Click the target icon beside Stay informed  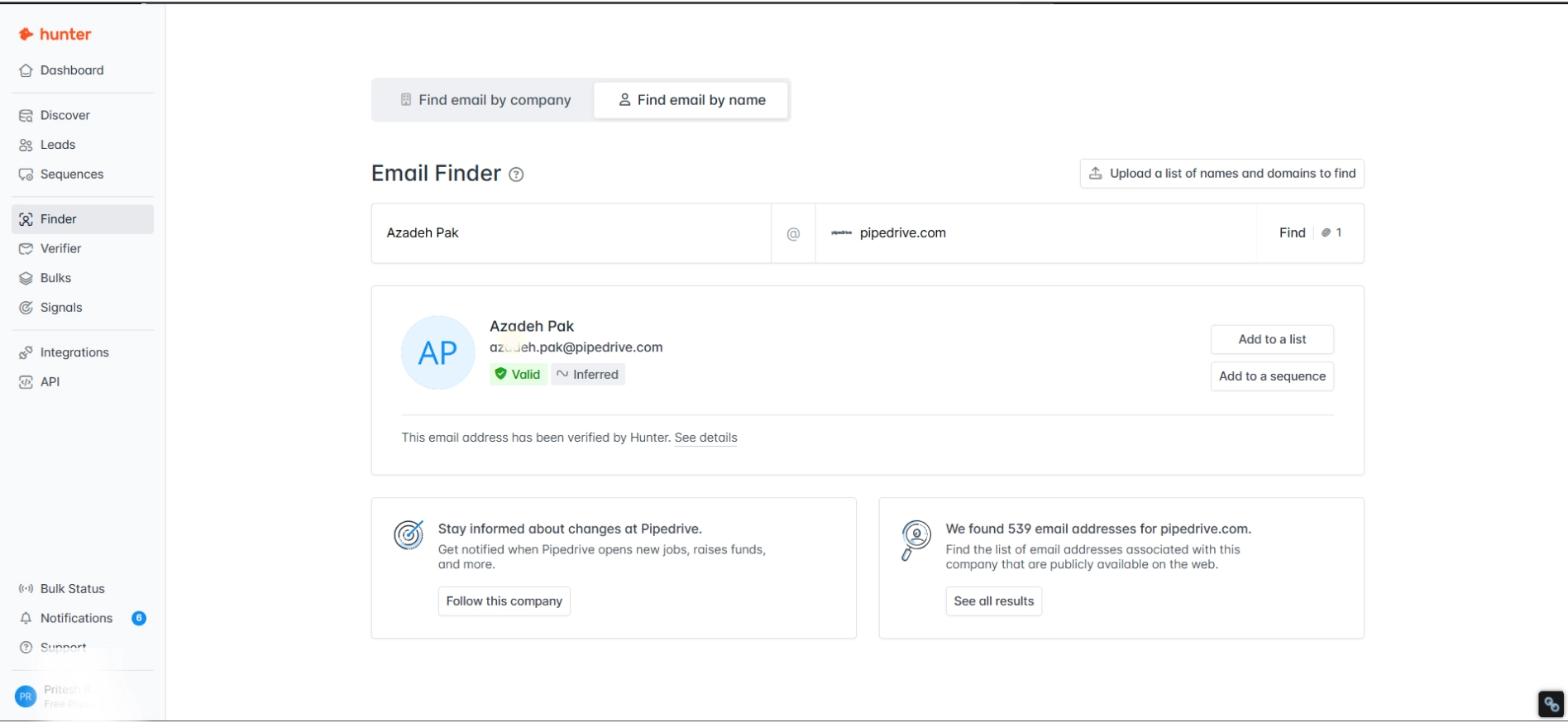pyautogui.click(x=409, y=535)
